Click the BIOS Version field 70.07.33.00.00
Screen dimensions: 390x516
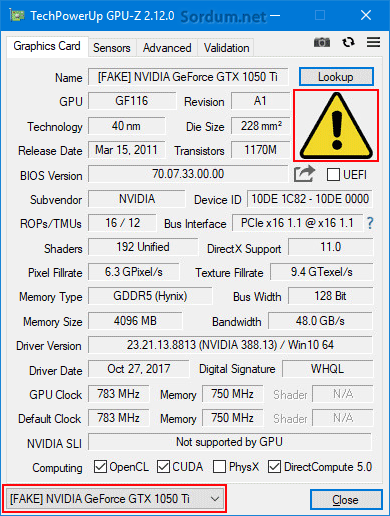click(188, 174)
